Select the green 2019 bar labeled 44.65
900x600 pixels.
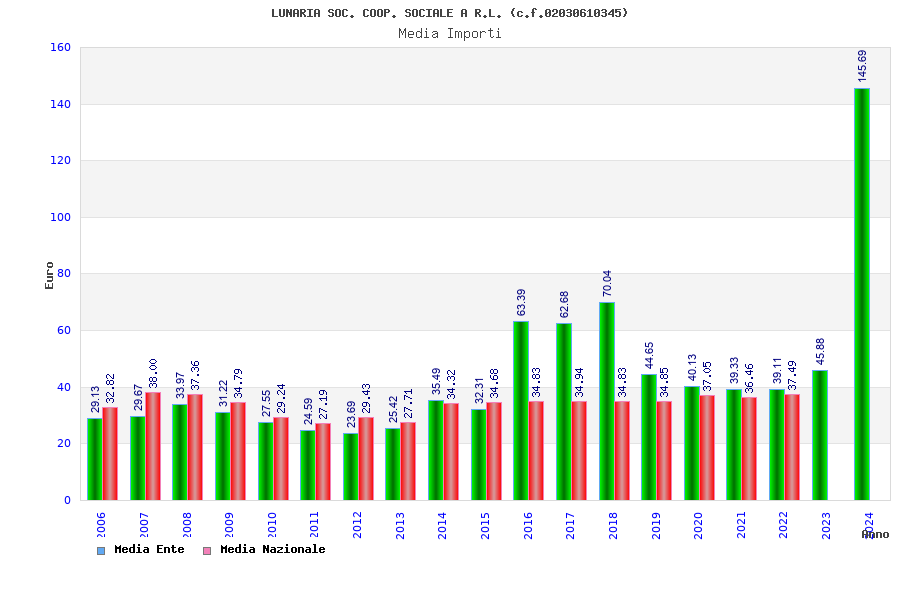pos(649,437)
